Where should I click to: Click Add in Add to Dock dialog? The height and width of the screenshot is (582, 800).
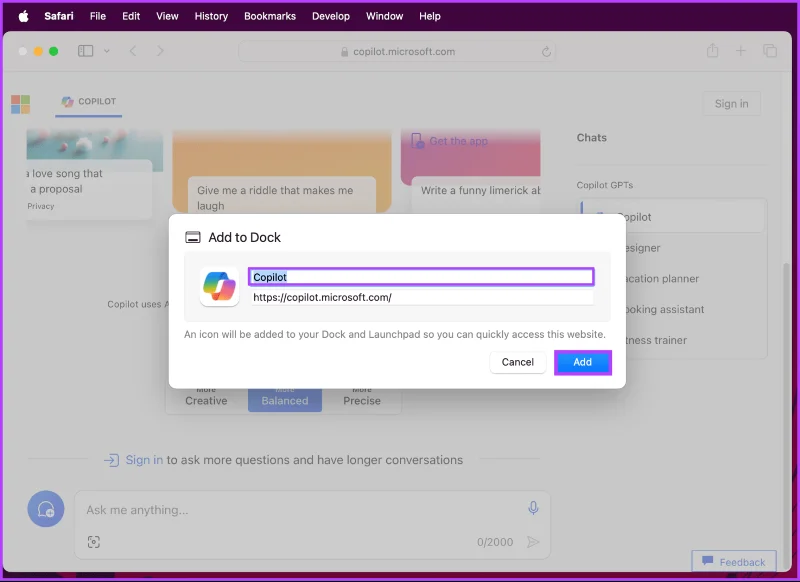point(583,362)
